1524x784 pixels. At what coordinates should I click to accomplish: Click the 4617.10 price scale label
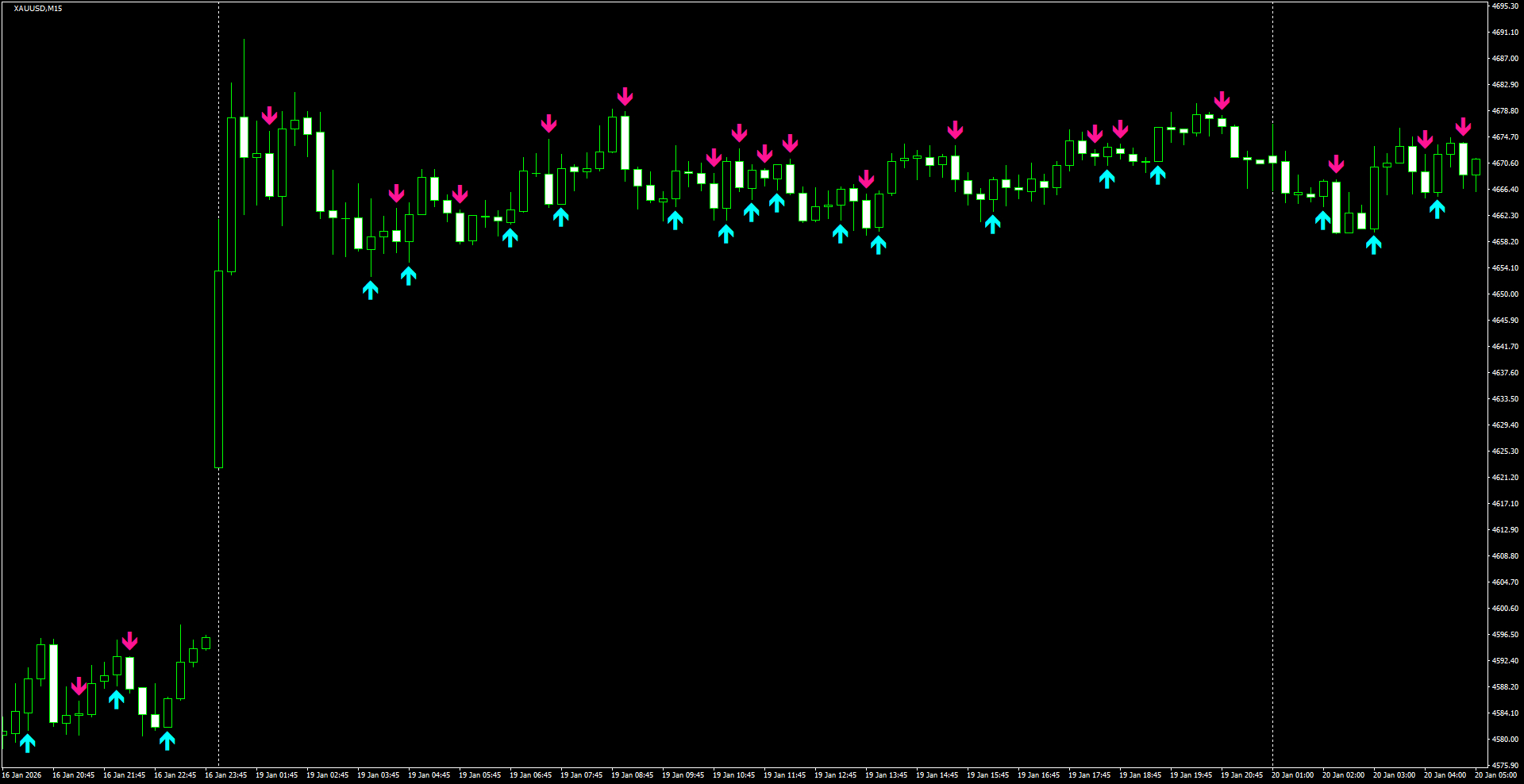tap(1505, 504)
